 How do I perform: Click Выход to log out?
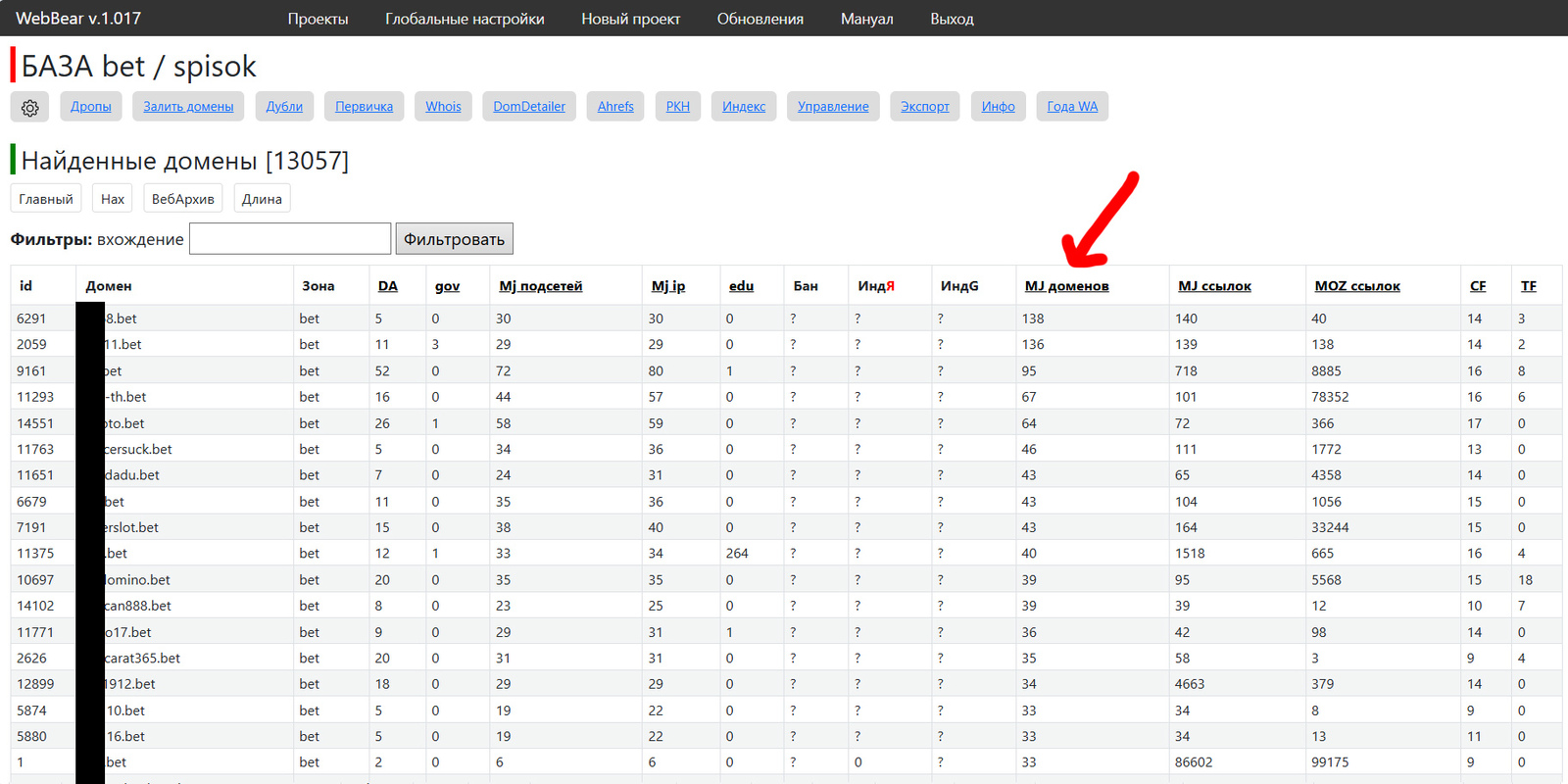pyautogui.click(x=952, y=19)
